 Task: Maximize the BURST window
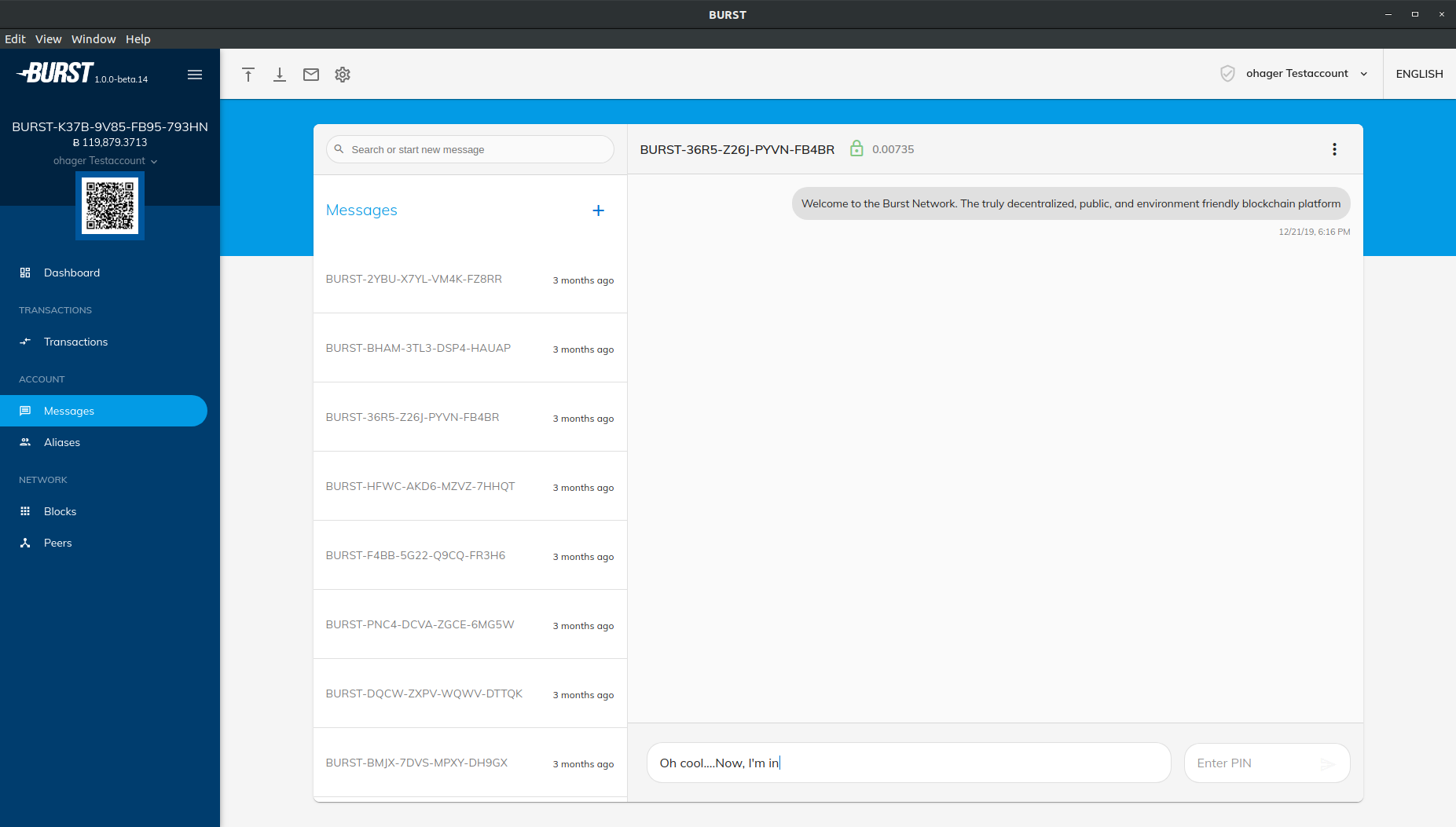[x=1415, y=14]
